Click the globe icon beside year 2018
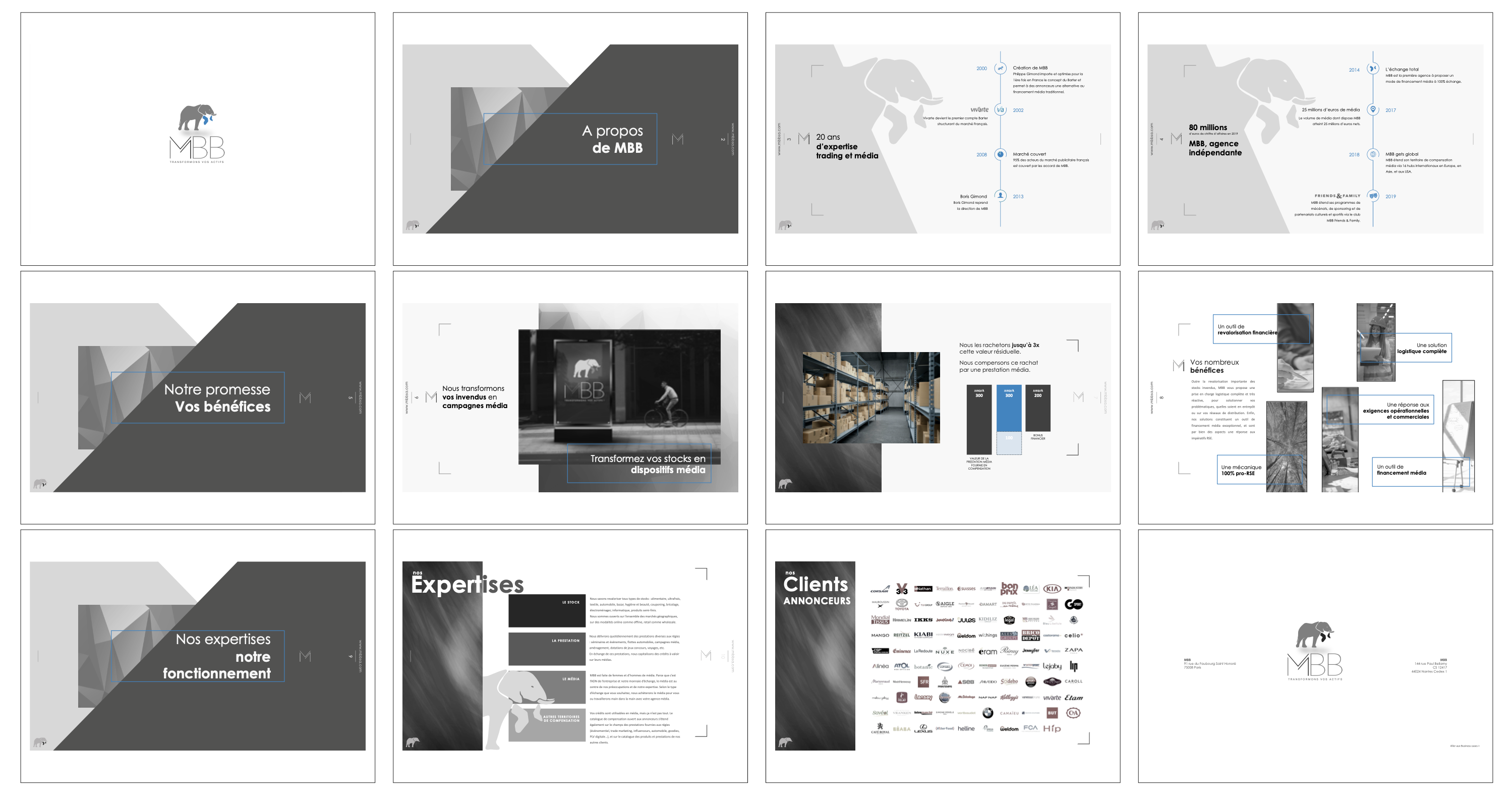The image size is (1512, 802). pos(1373,154)
